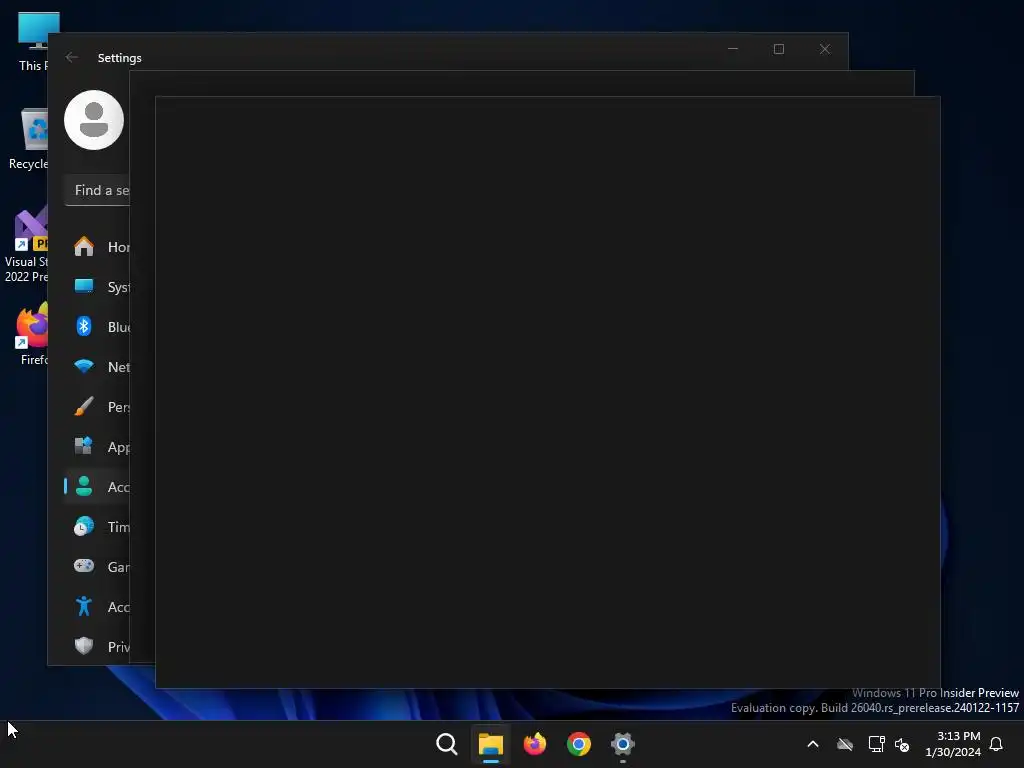This screenshot has height=768, width=1024.
Task: Click the Find a setting search box
Action: click(97, 190)
